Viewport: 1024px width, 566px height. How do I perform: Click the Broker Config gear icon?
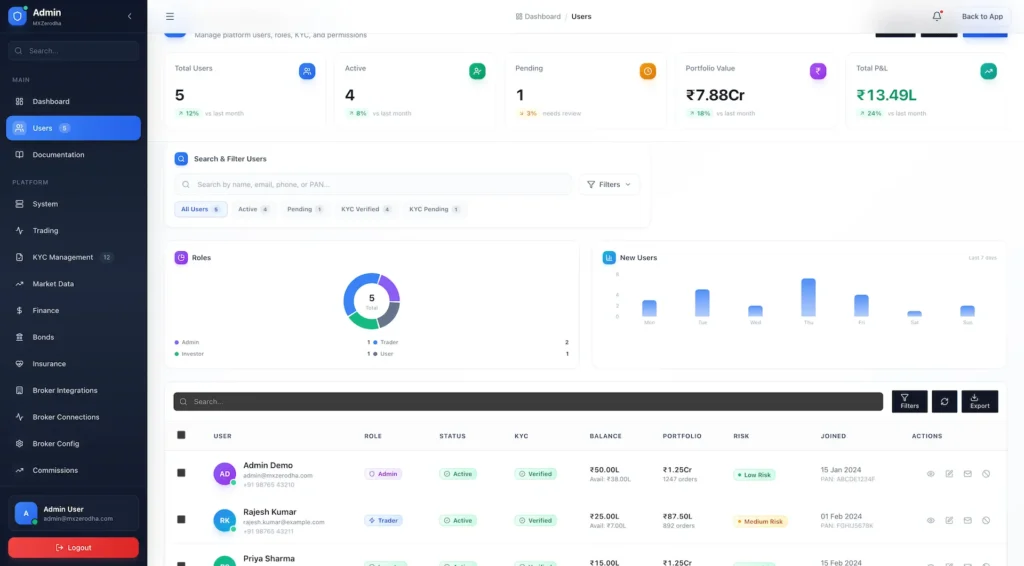[x=20, y=444]
